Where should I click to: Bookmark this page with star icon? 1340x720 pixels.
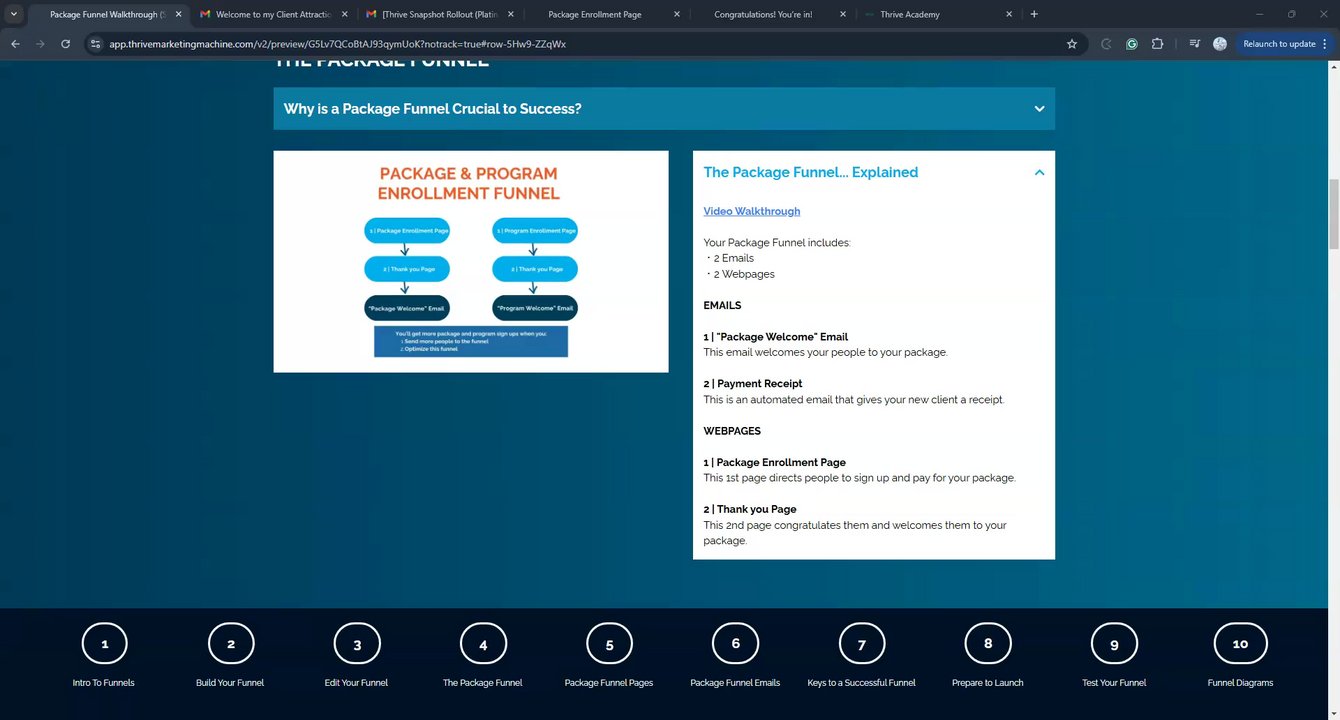pyautogui.click(x=1072, y=44)
